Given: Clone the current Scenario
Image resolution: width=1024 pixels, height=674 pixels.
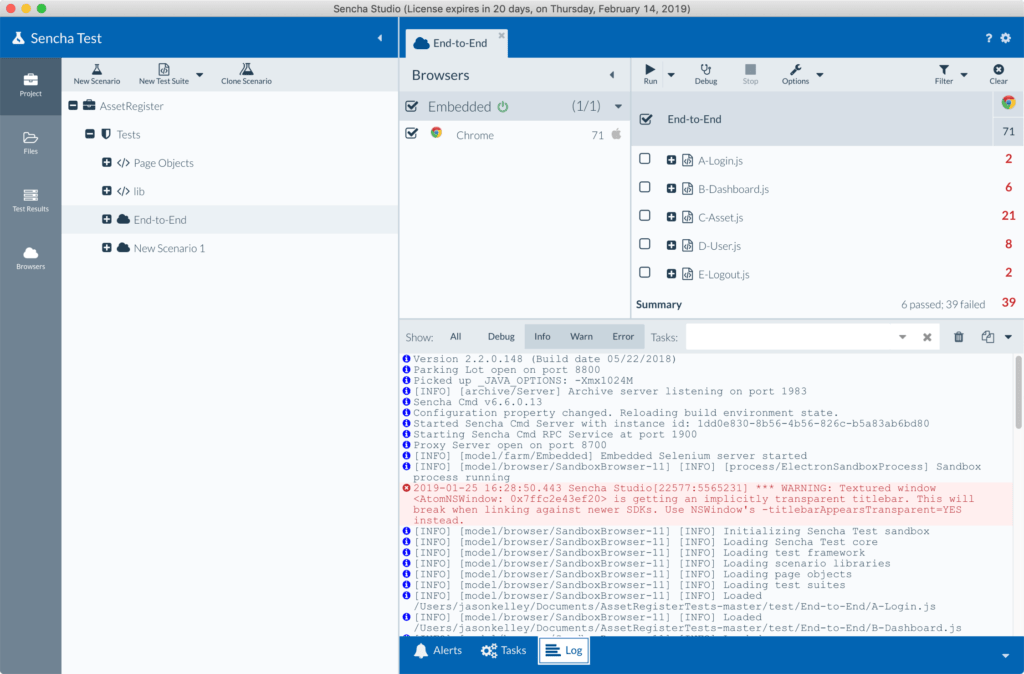Looking at the screenshot, I should [x=246, y=73].
